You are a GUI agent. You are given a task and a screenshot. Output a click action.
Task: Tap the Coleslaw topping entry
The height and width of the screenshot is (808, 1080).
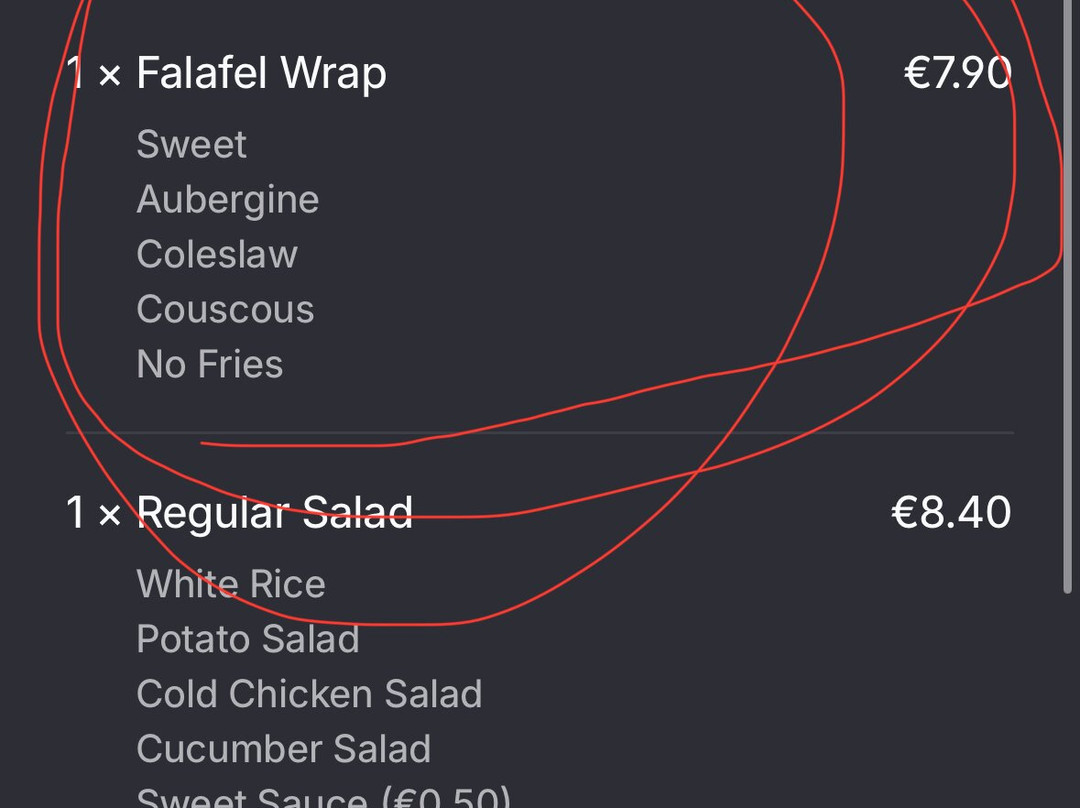click(x=217, y=255)
